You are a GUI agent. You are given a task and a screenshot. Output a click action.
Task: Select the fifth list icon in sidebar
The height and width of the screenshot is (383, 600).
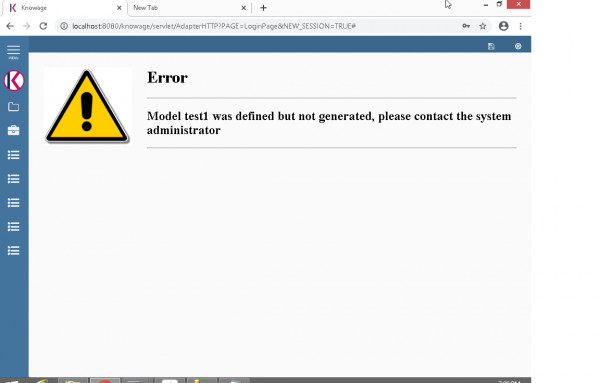click(x=13, y=251)
